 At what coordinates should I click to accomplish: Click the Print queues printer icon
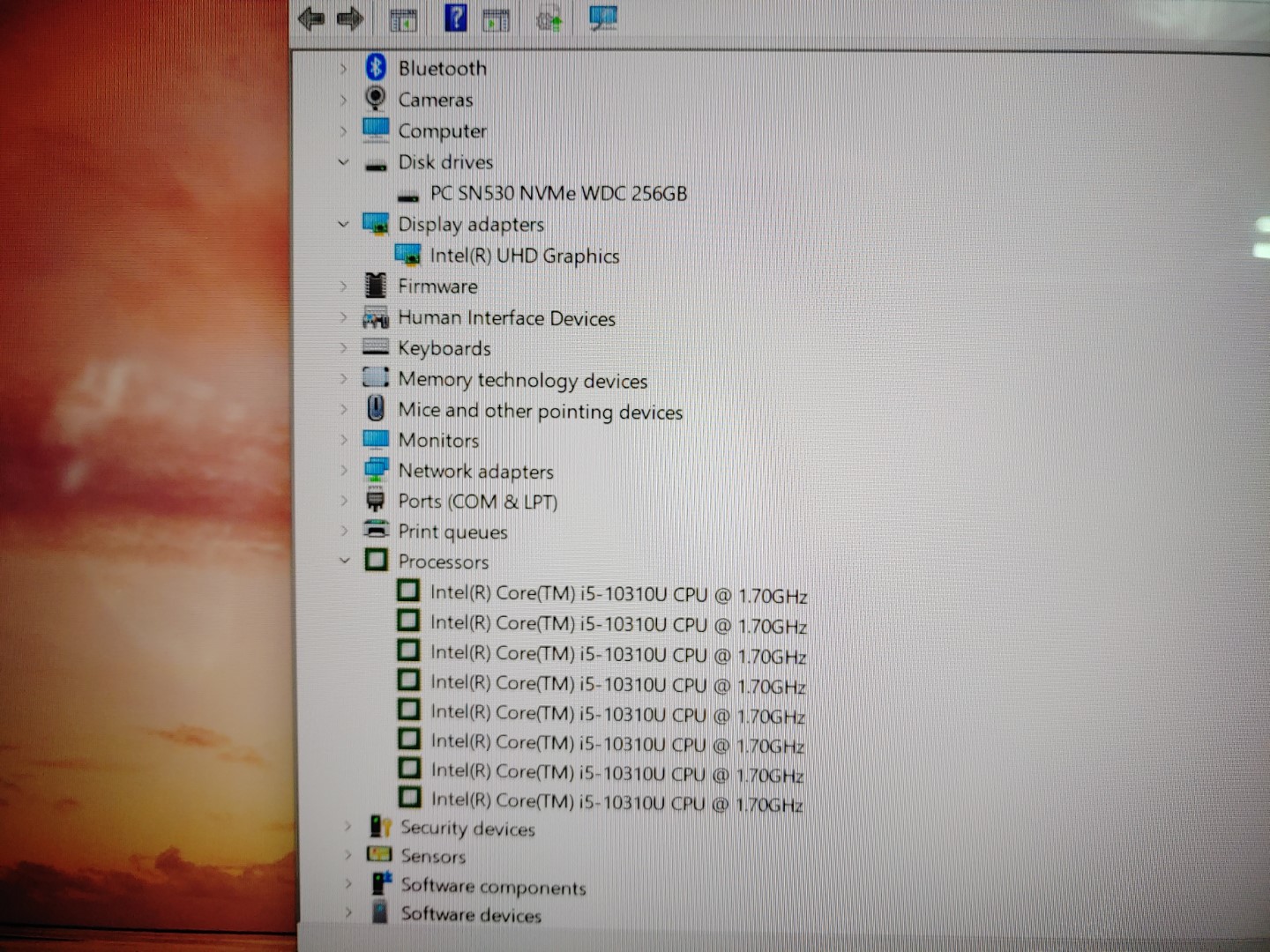pyautogui.click(x=376, y=530)
